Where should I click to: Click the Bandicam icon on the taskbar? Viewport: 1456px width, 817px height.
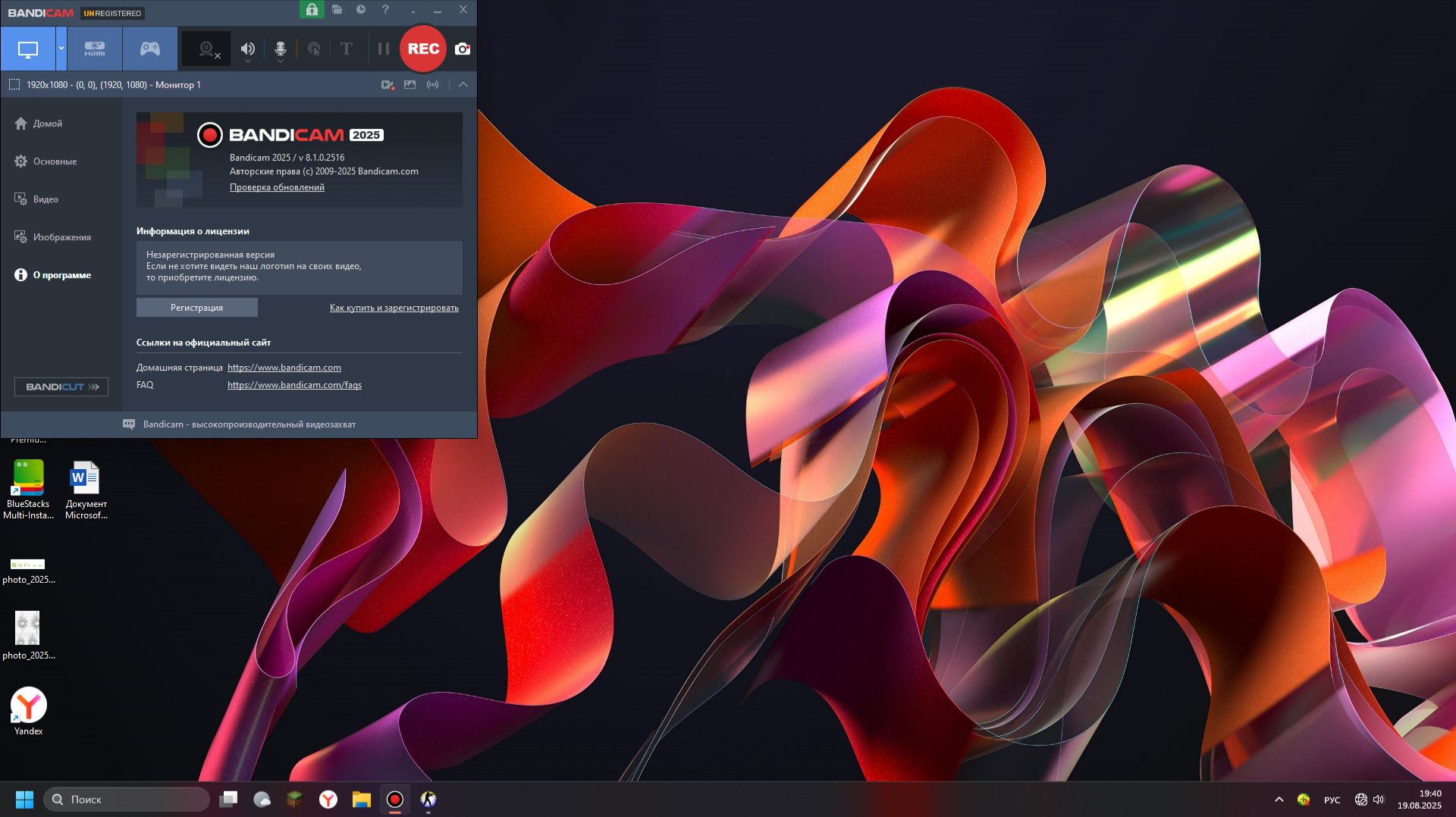click(x=395, y=800)
